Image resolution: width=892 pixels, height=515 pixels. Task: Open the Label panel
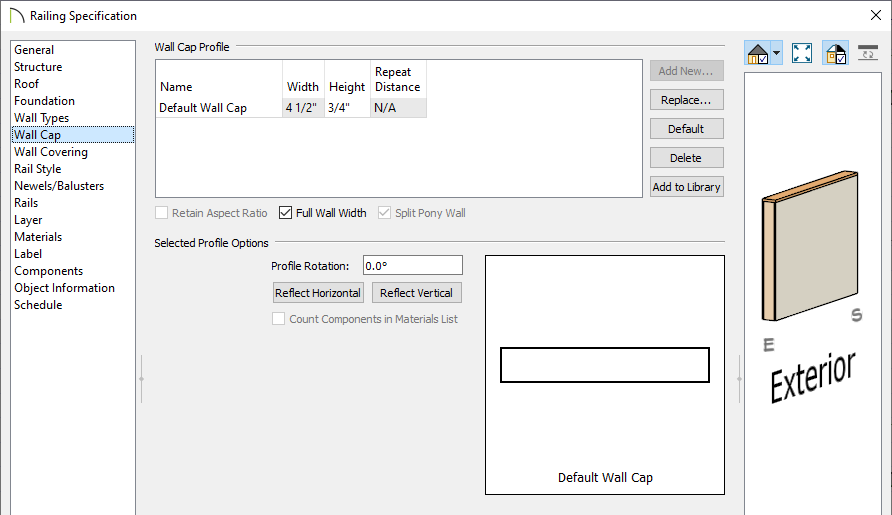[28, 254]
